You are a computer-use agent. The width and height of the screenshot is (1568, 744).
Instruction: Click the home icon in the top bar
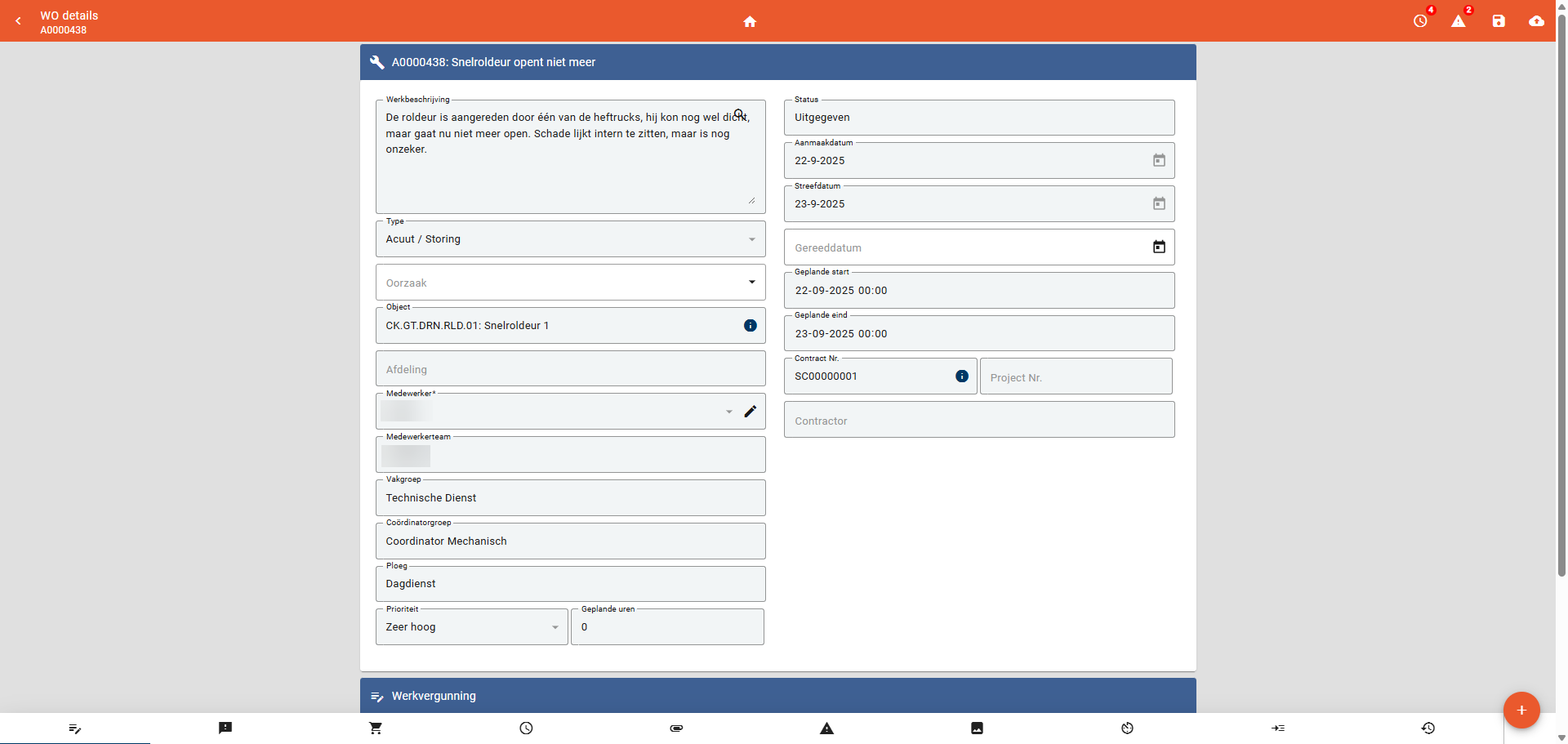click(x=750, y=21)
